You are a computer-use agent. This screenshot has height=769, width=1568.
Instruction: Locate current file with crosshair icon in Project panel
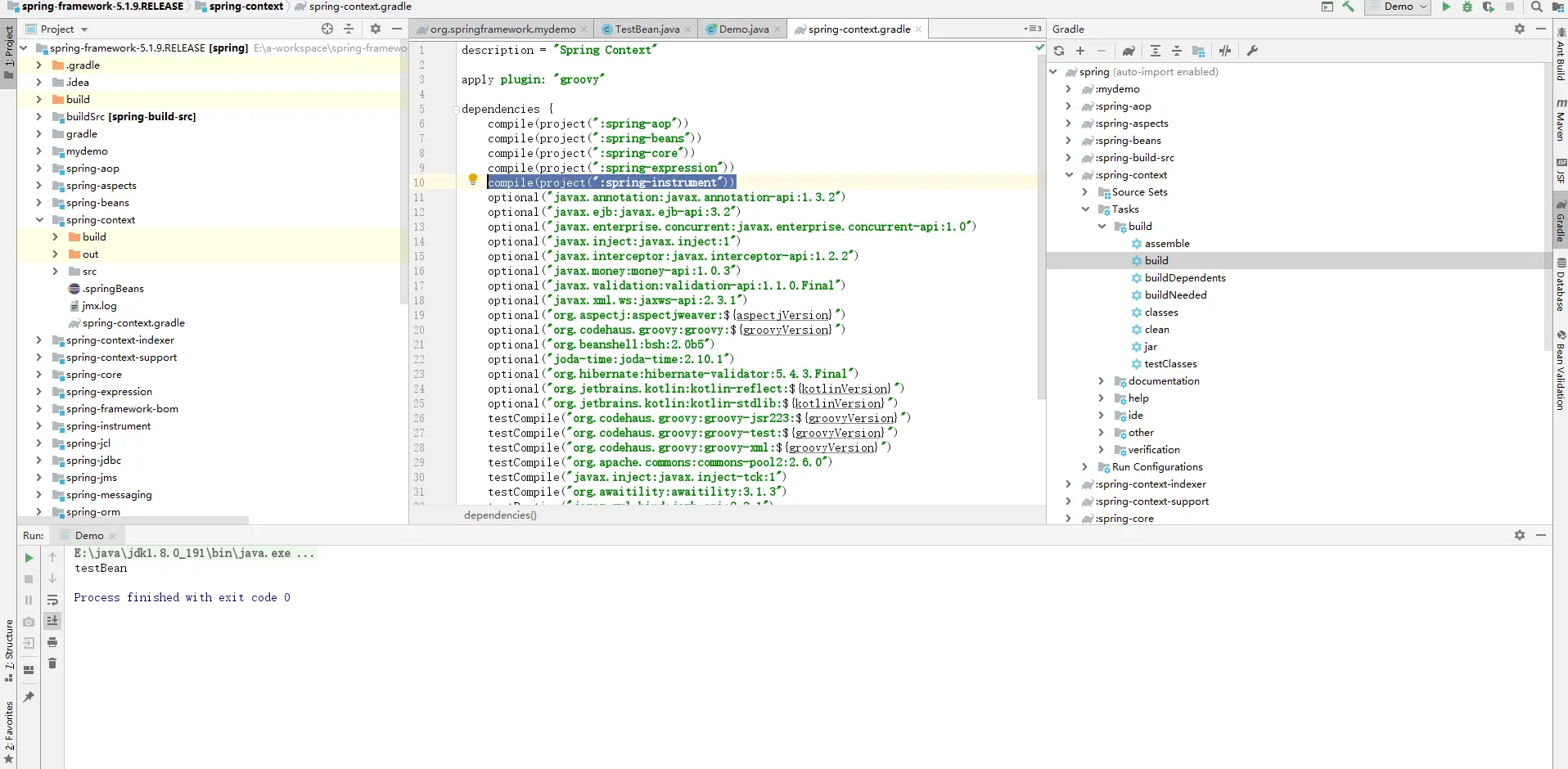[x=327, y=29]
